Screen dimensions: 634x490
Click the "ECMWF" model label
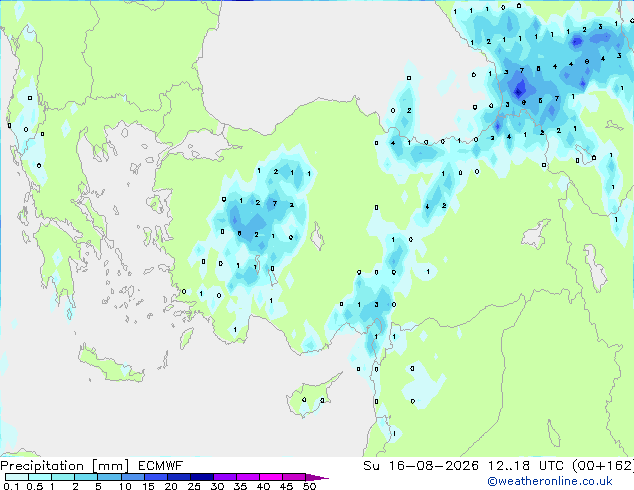(x=161, y=466)
